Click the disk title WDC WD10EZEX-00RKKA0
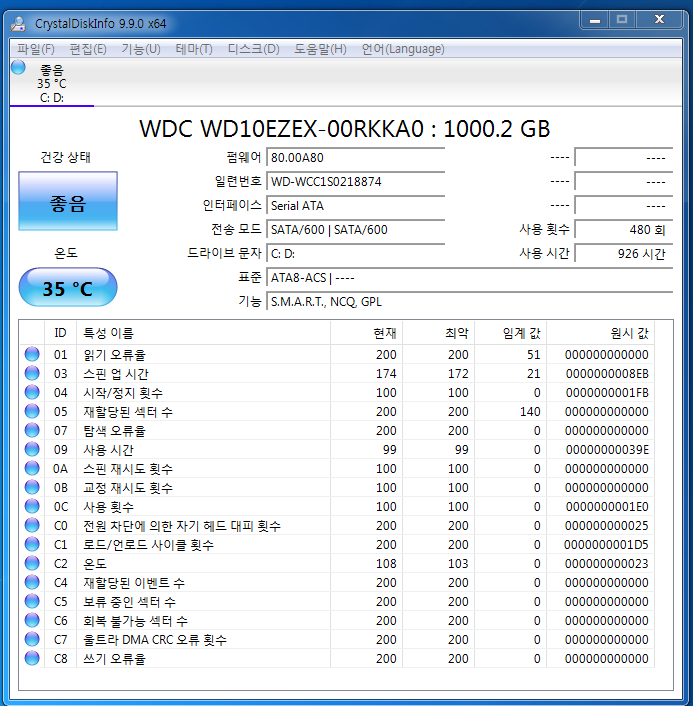The image size is (693, 706). 282,129
